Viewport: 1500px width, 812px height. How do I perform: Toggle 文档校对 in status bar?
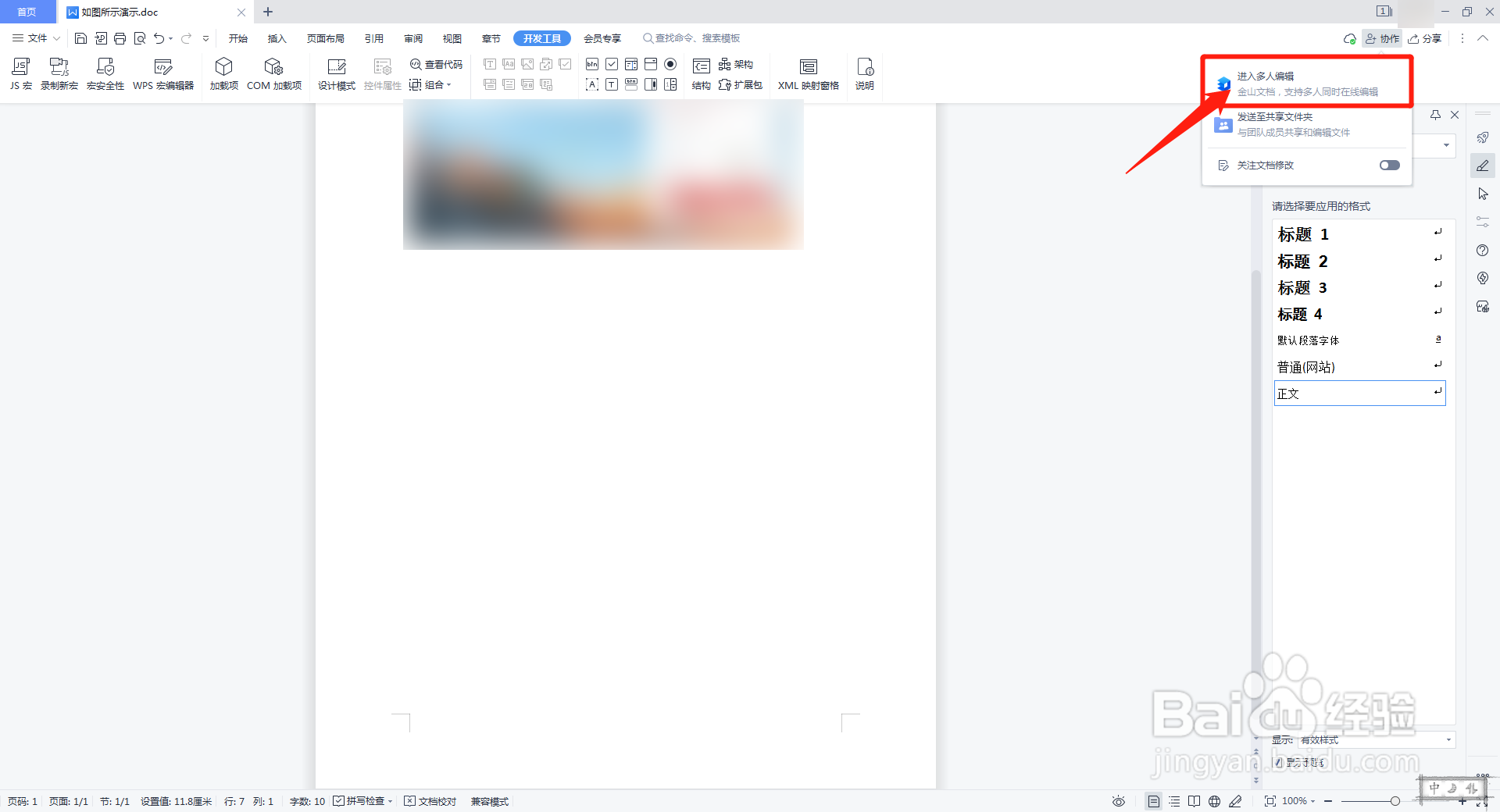click(x=430, y=801)
